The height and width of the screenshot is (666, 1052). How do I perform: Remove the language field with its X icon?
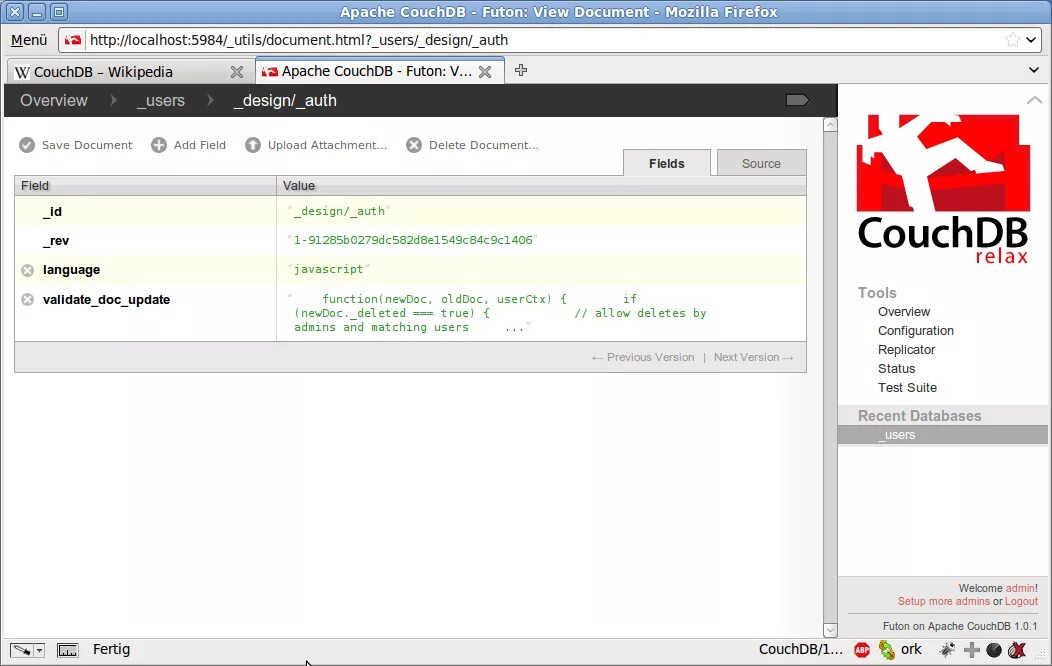(x=28, y=270)
